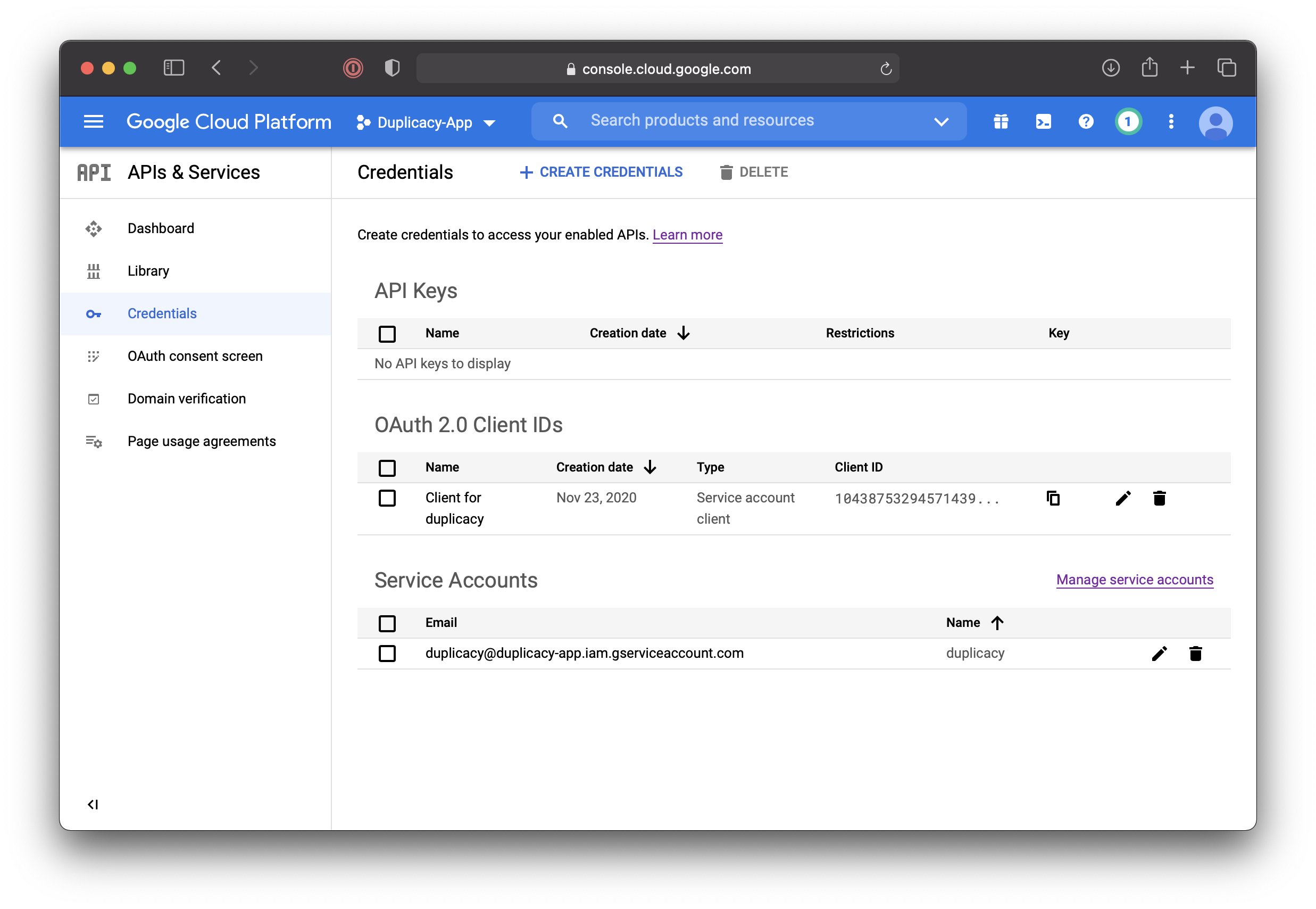Click the notifications bell showing 1
This screenshot has width=1316, height=909.
pyautogui.click(x=1128, y=121)
